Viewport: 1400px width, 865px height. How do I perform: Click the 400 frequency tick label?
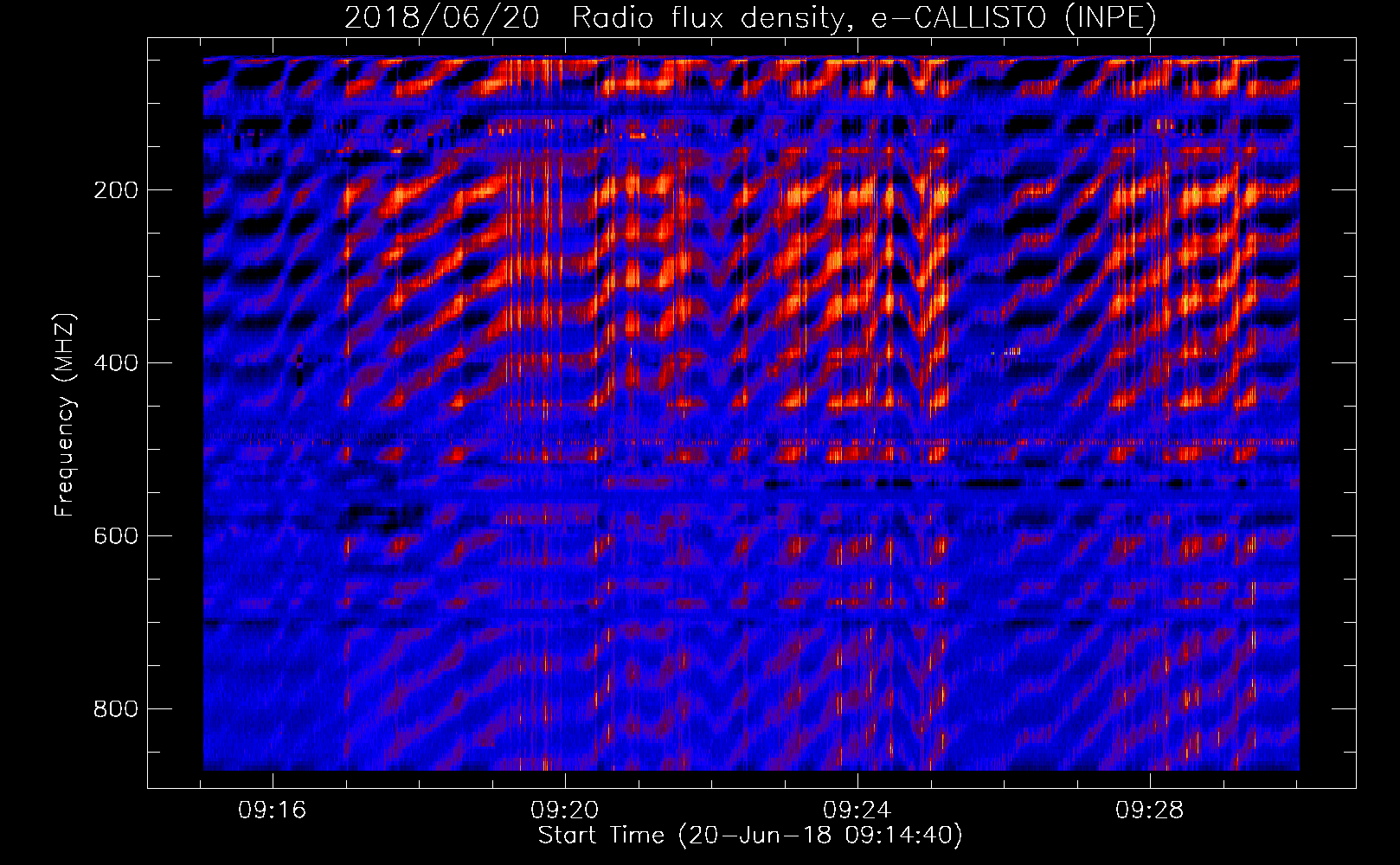point(116,363)
